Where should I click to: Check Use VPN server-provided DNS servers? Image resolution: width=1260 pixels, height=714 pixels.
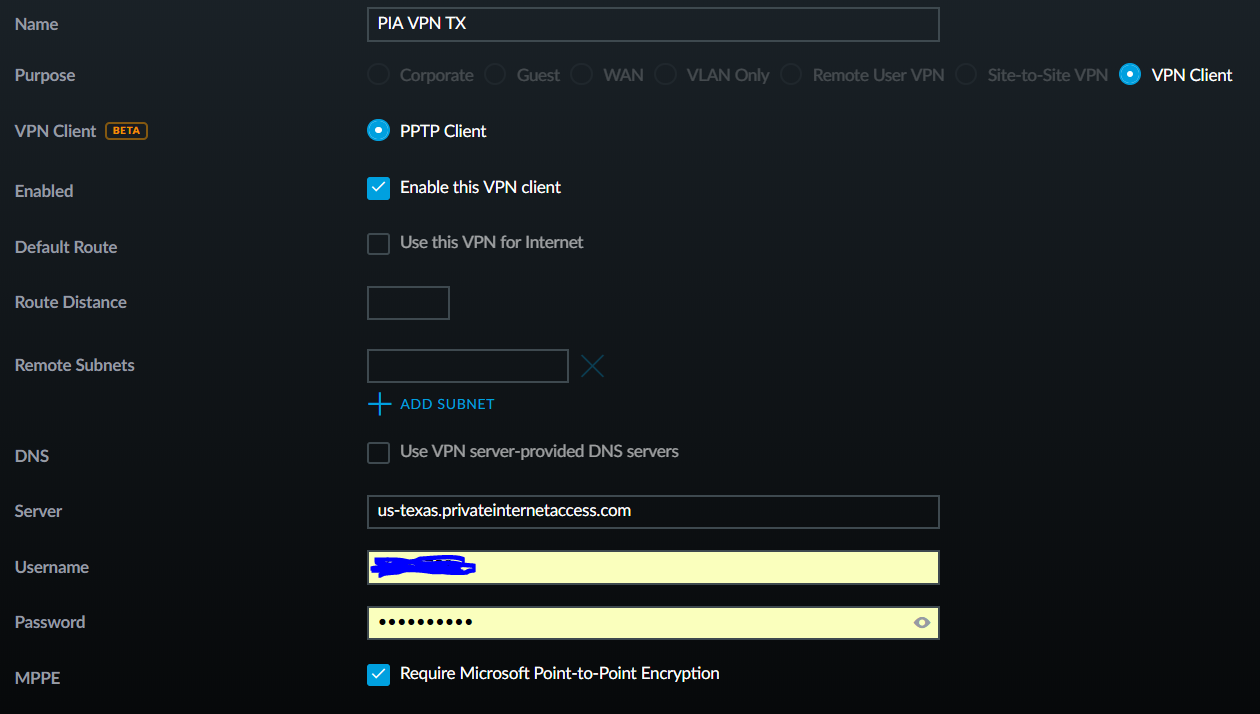coord(378,453)
